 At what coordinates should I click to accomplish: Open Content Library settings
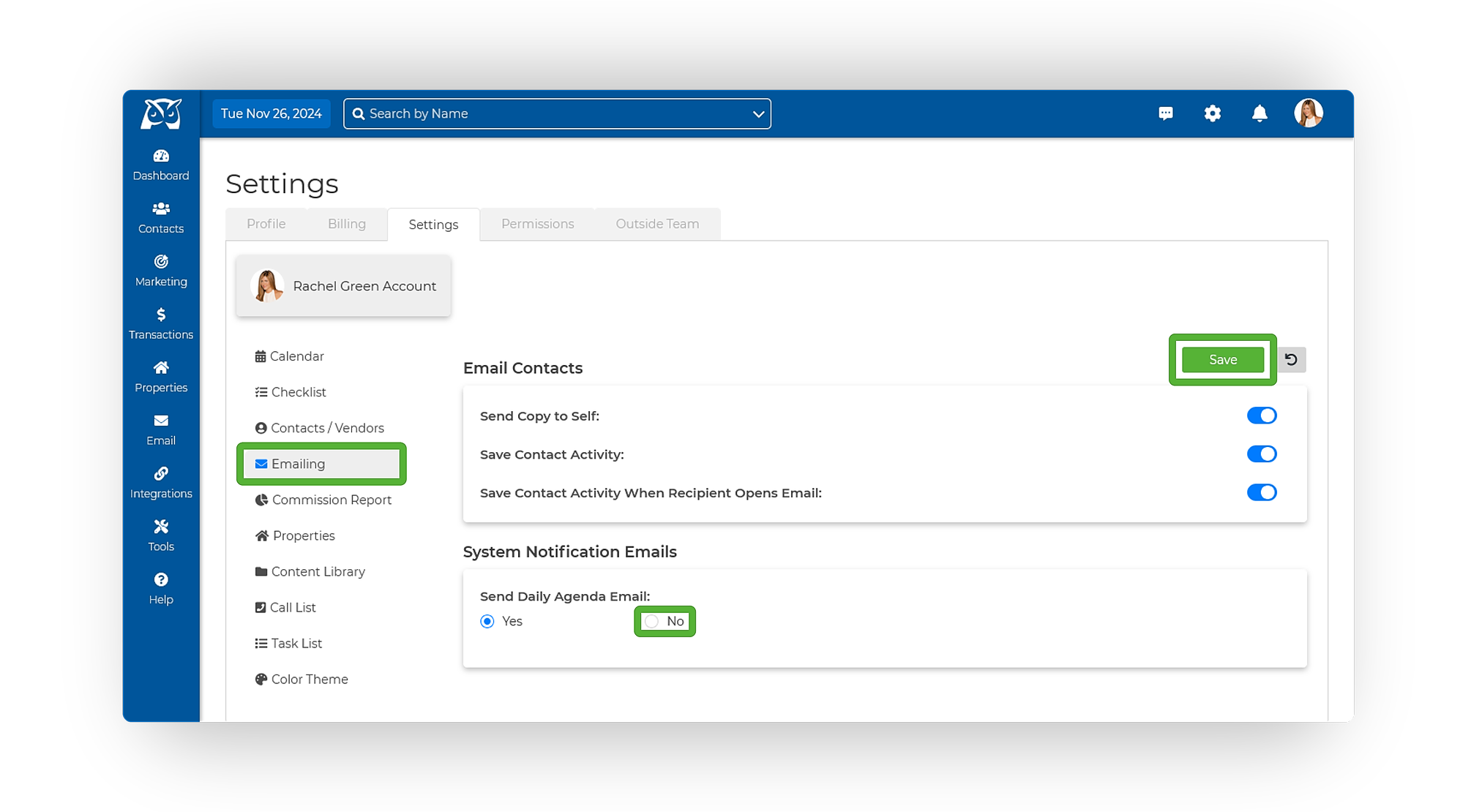310,571
